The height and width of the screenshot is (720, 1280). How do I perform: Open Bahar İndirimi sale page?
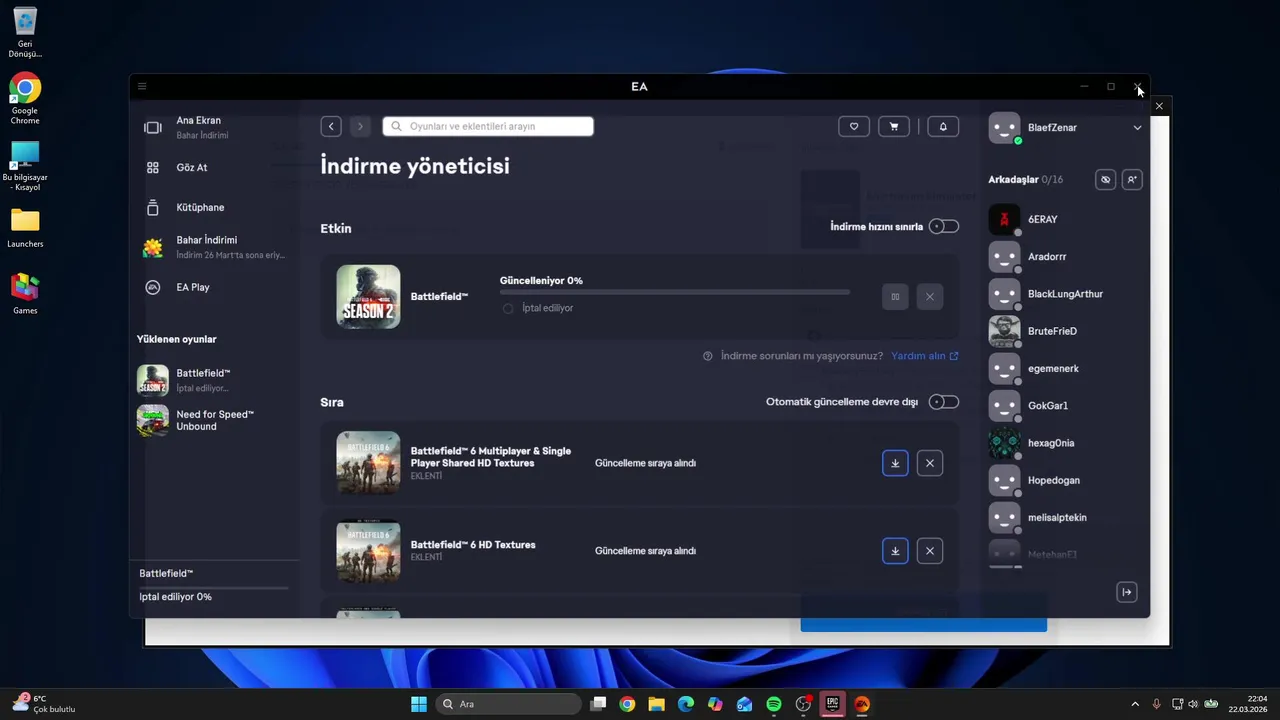point(213,247)
